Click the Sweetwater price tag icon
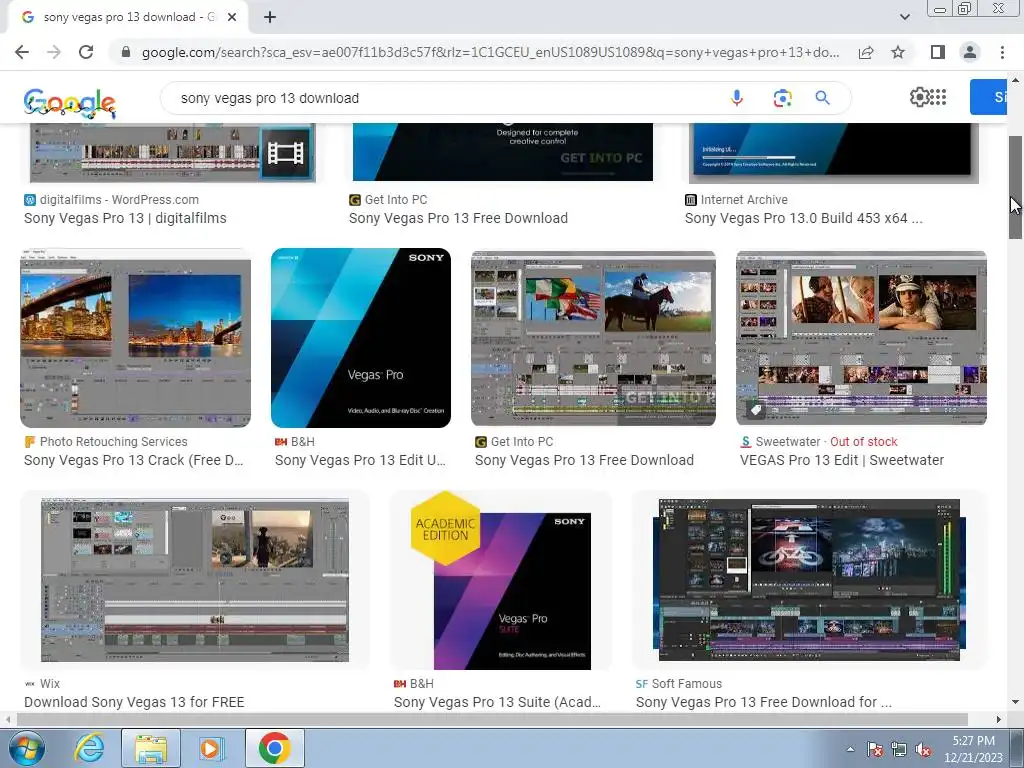The width and height of the screenshot is (1024, 768). [x=756, y=410]
